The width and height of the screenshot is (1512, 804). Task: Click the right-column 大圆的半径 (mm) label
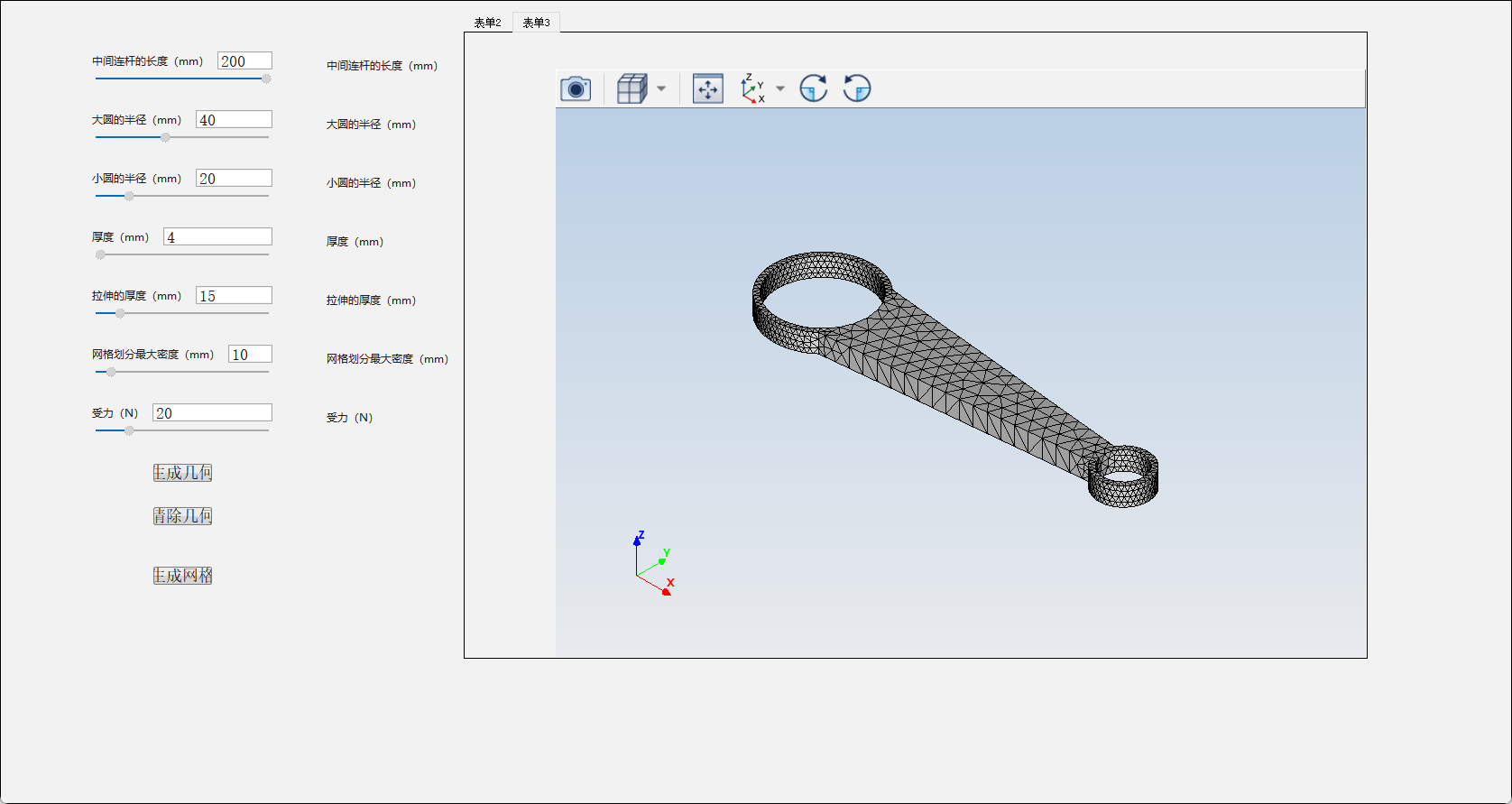371,125
